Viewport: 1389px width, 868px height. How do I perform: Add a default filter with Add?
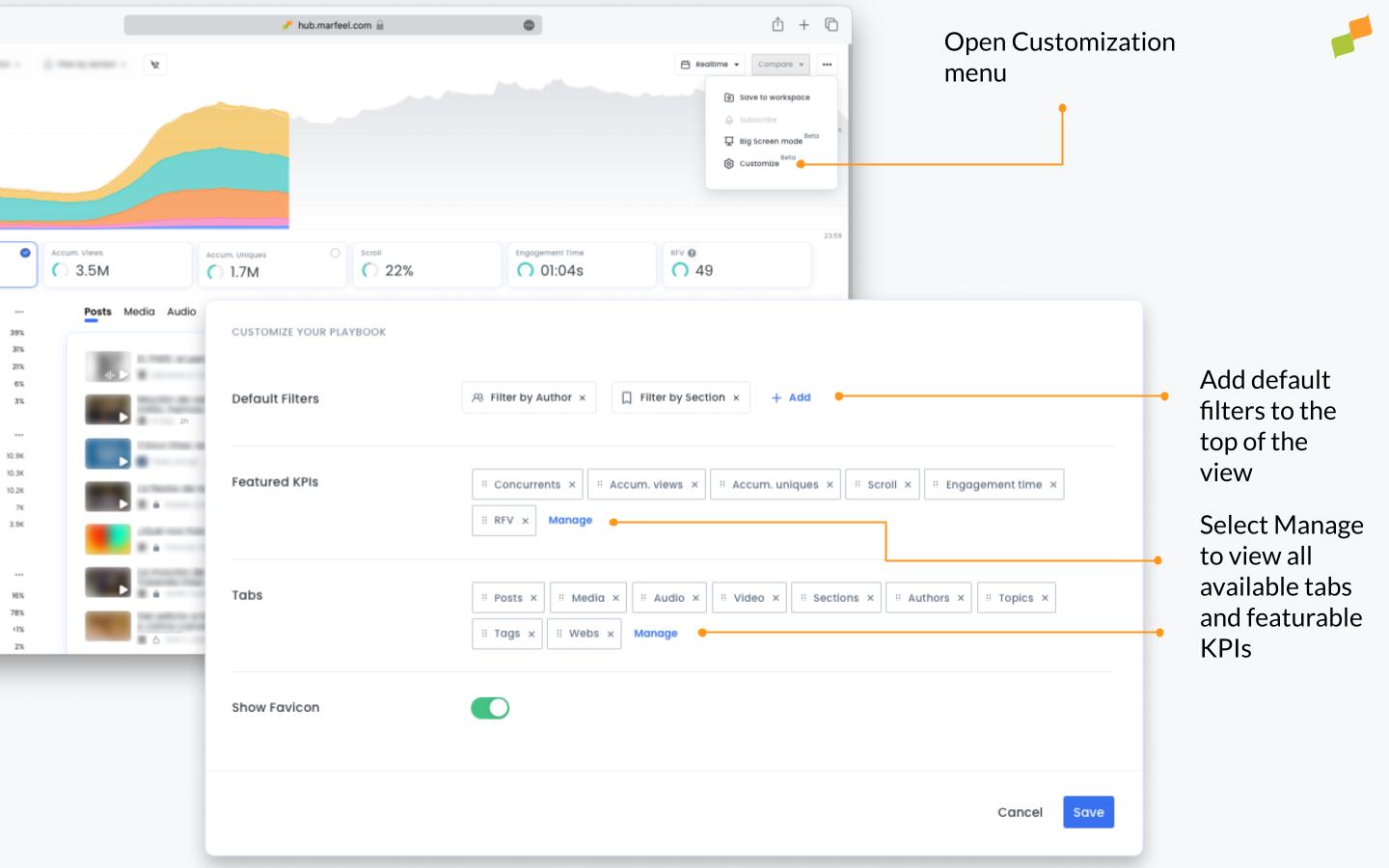pyautogui.click(x=791, y=397)
